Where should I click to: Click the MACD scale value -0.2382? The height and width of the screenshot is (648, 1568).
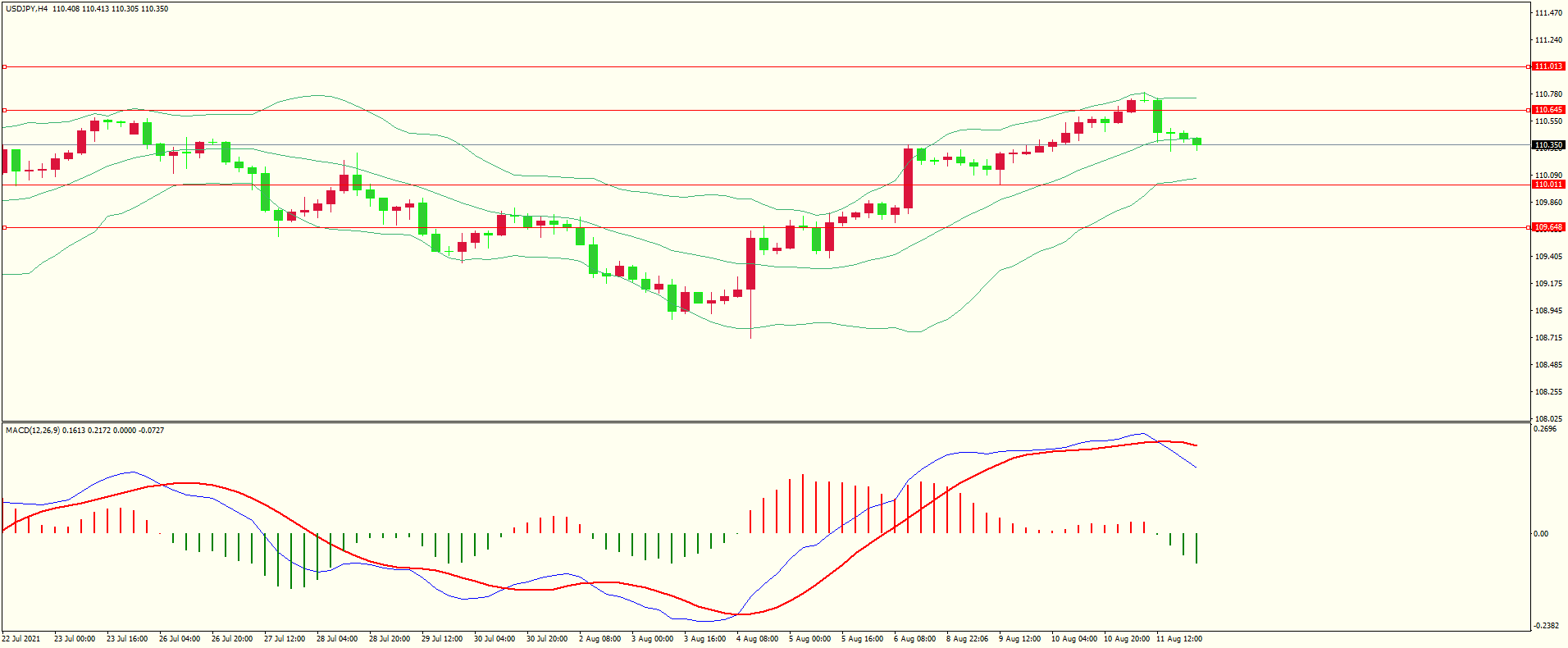[1545, 626]
